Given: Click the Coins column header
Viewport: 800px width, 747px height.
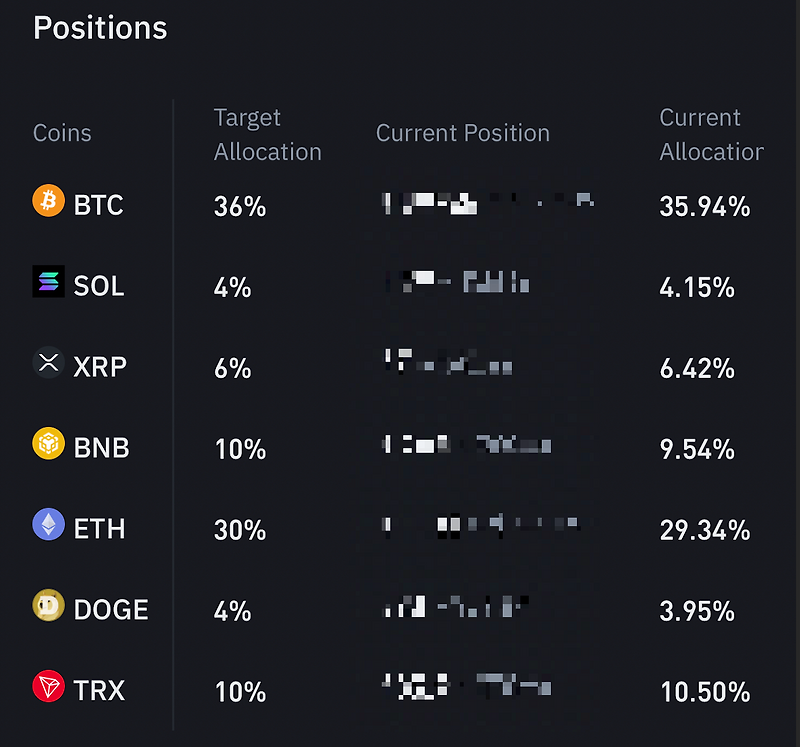Looking at the screenshot, I should pos(62,132).
